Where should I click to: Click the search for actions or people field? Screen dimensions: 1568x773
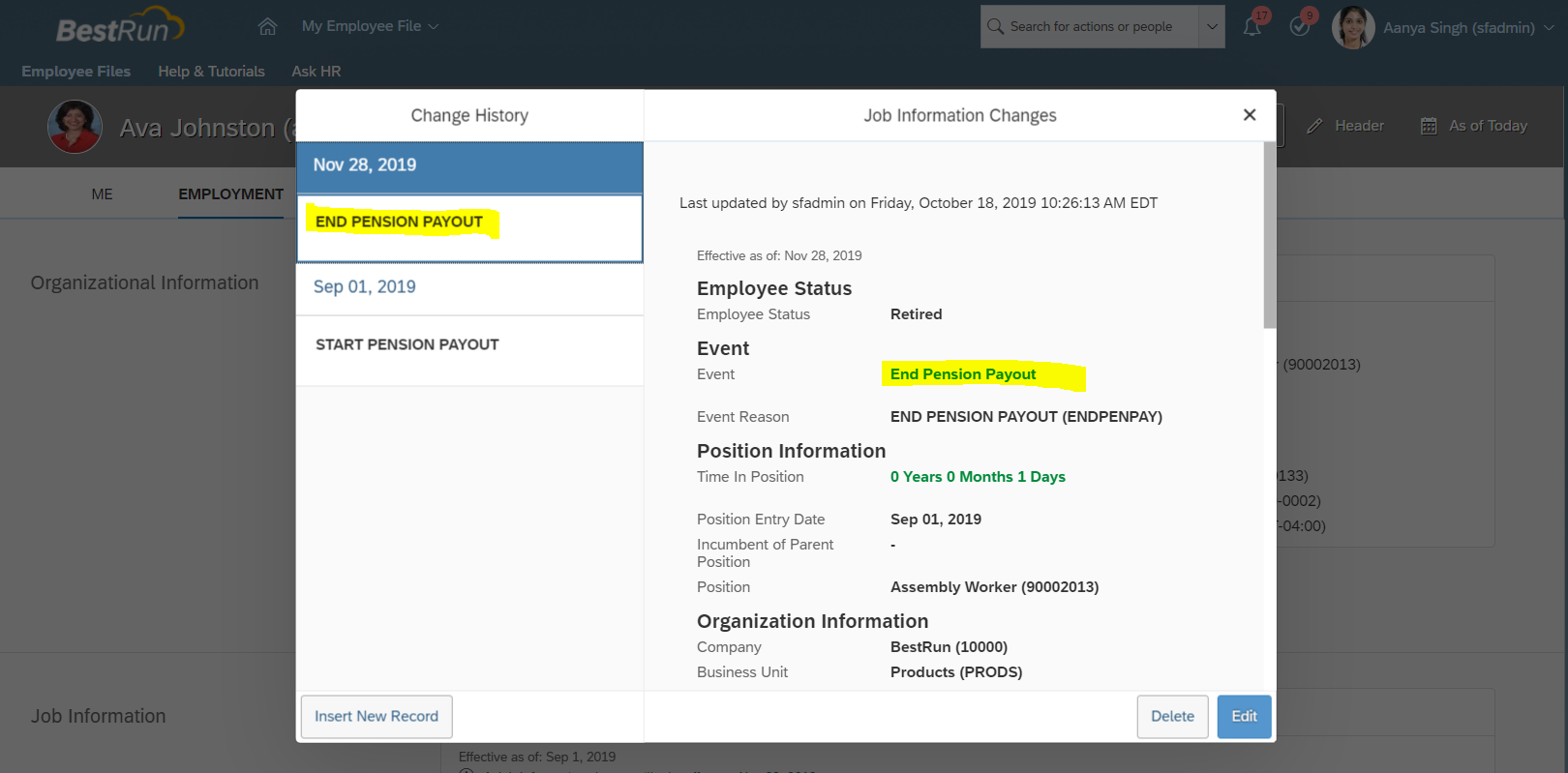pyautogui.click(x=1090, y=27)
